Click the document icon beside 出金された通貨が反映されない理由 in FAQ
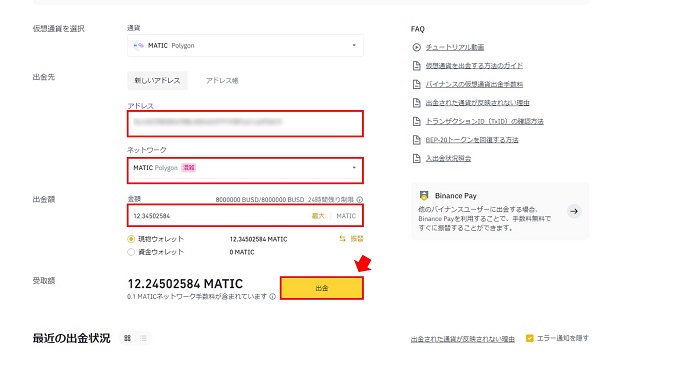The width and height of the screenshot is (680, 366). [x=416, y=103]
